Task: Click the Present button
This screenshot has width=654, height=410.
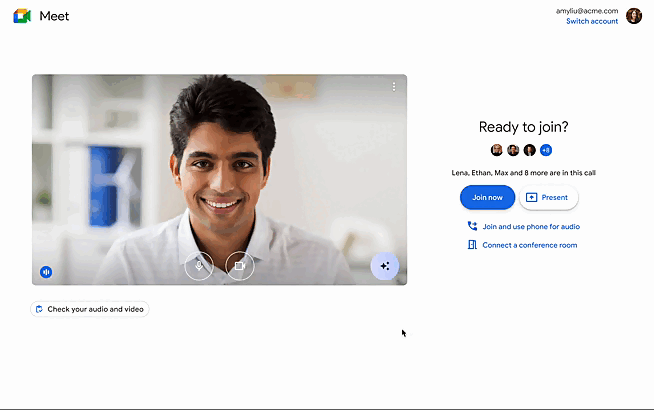Action: [x=548, y=197]
